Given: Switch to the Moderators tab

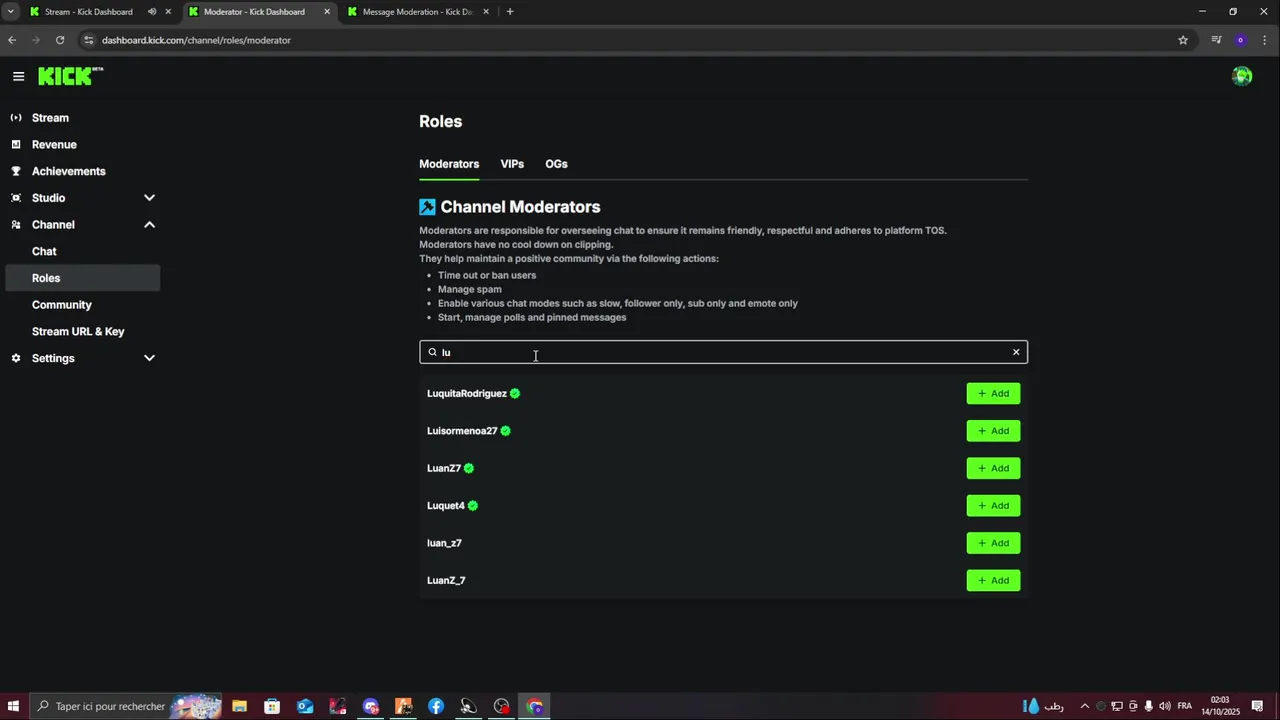Looking at the screenshot, I should coord(449,164).
